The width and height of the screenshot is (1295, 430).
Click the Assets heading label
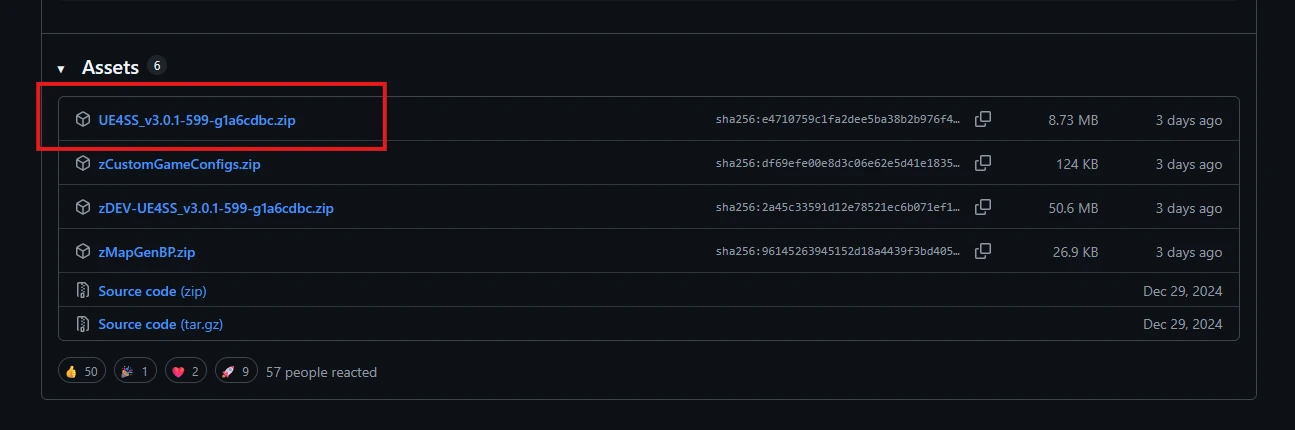coord(110,68)
